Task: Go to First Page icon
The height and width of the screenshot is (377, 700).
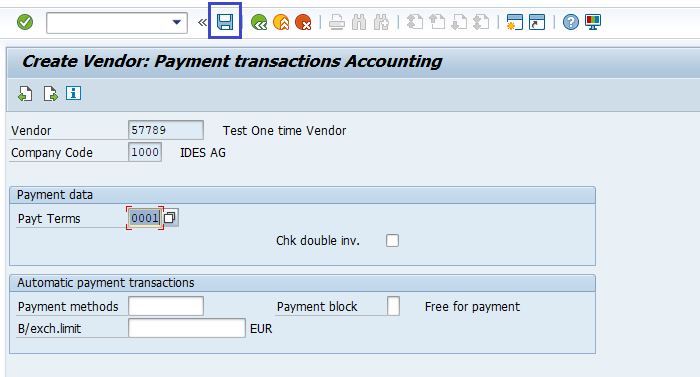Action: [x=415, y=22]
